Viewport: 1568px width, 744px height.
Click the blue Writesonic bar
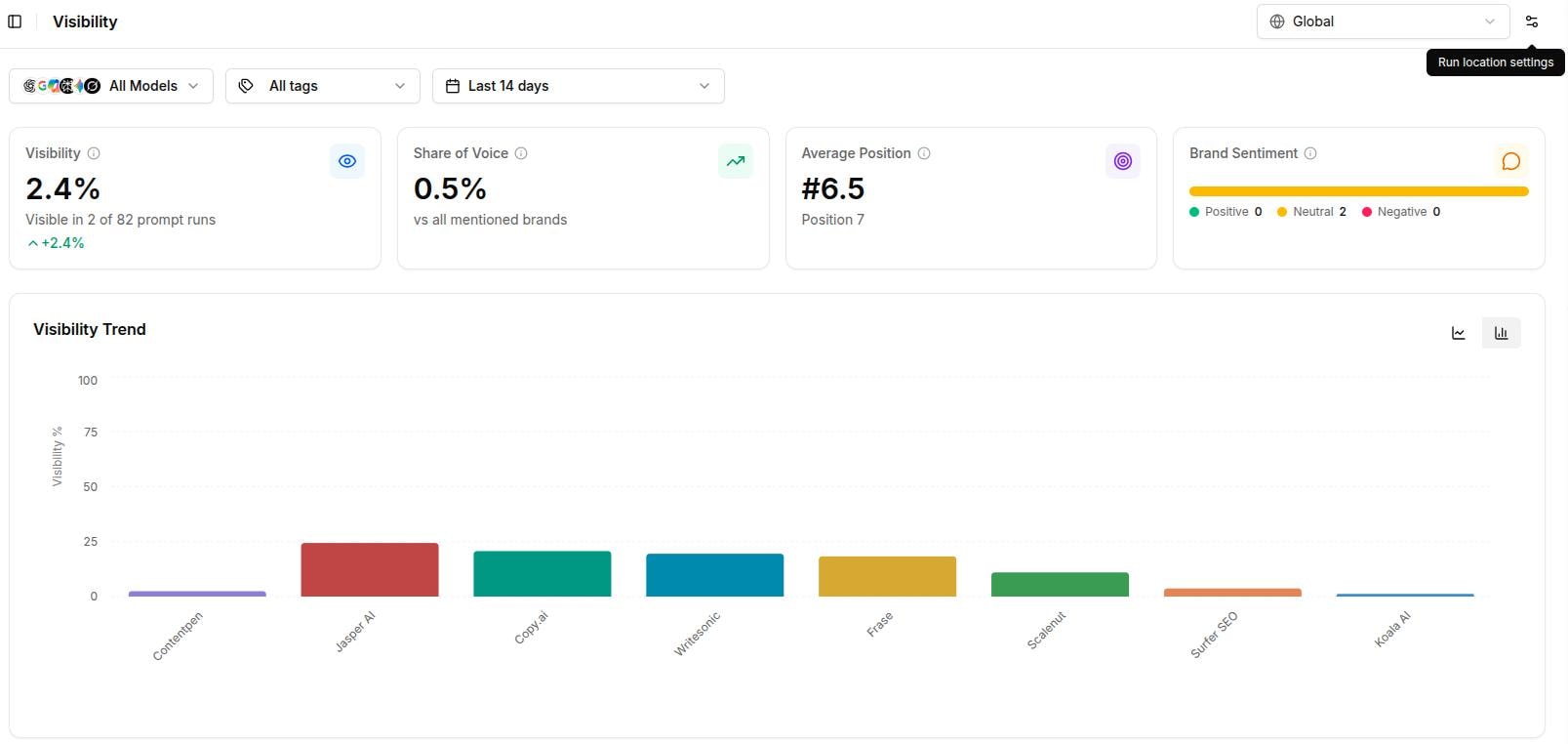715,575
